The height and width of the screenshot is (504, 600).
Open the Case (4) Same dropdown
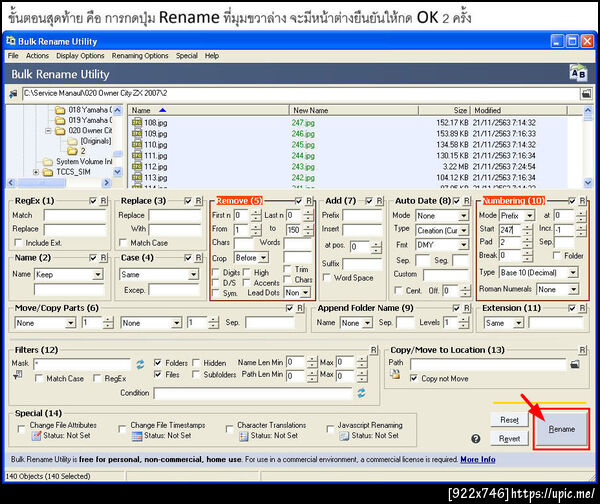pos(193,274)
